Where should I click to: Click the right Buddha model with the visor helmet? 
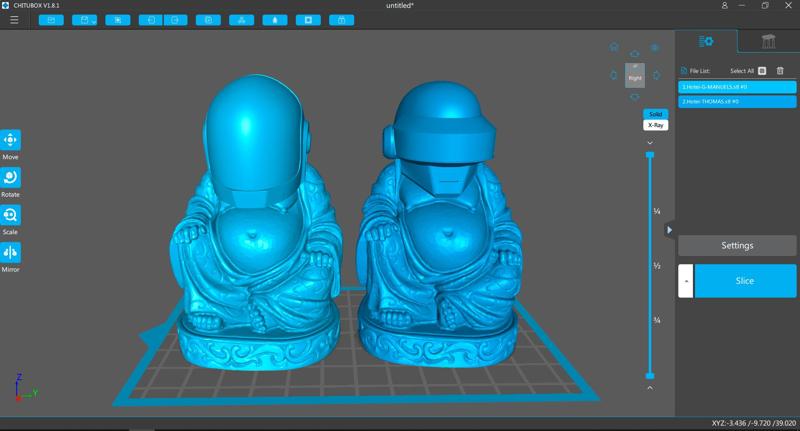(x=439, y=224)
